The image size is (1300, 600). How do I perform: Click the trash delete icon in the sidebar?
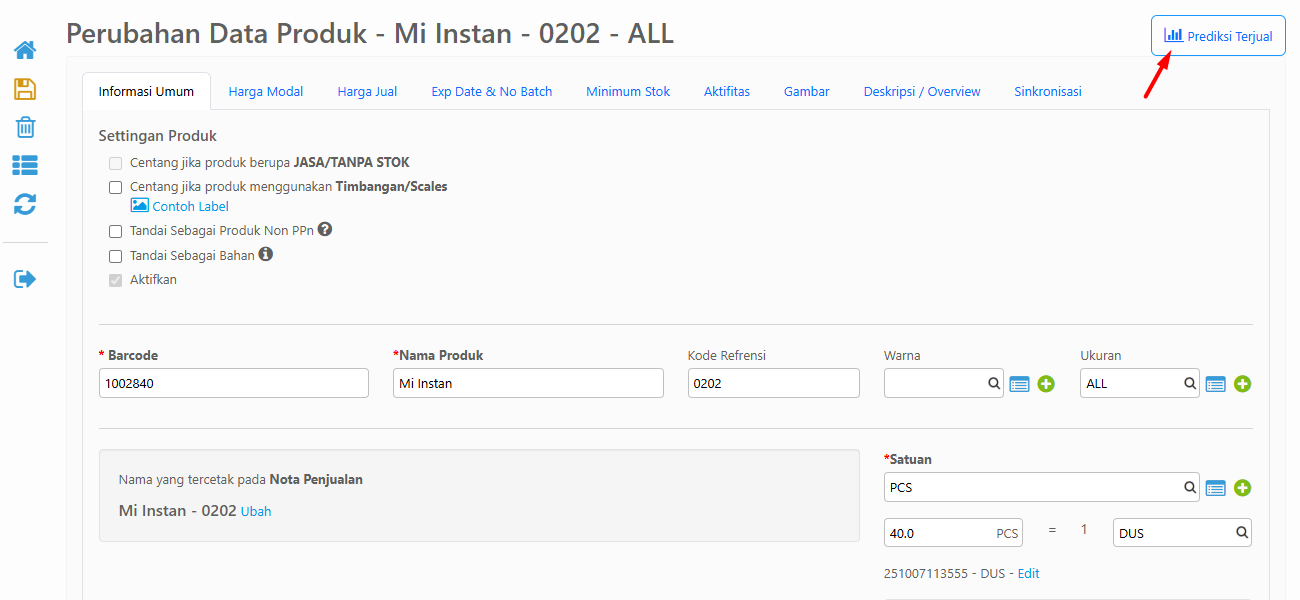coord(25,127)
